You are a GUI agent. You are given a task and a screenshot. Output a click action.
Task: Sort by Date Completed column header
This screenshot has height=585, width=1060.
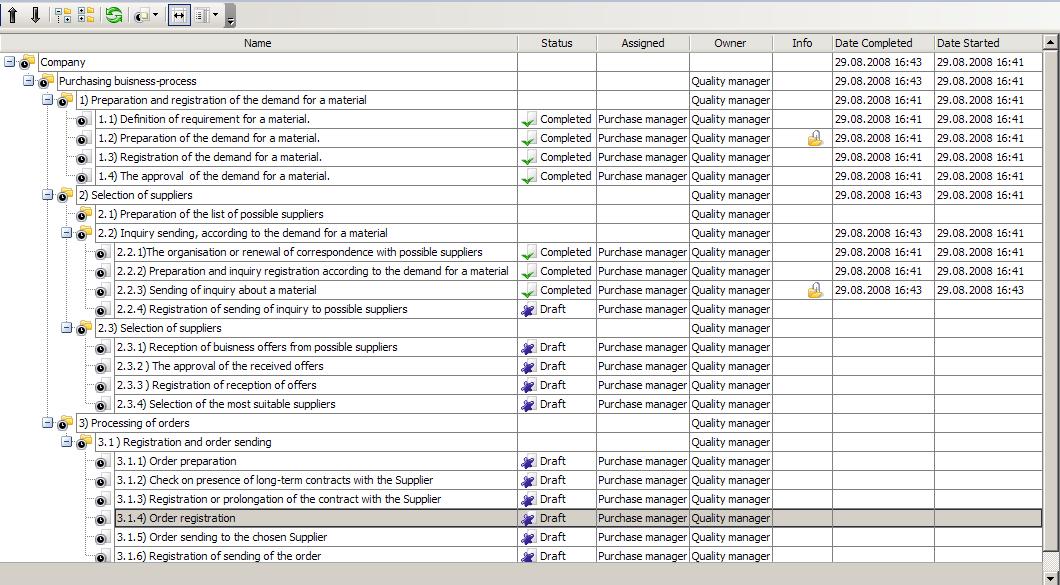[x=883, y=43]
